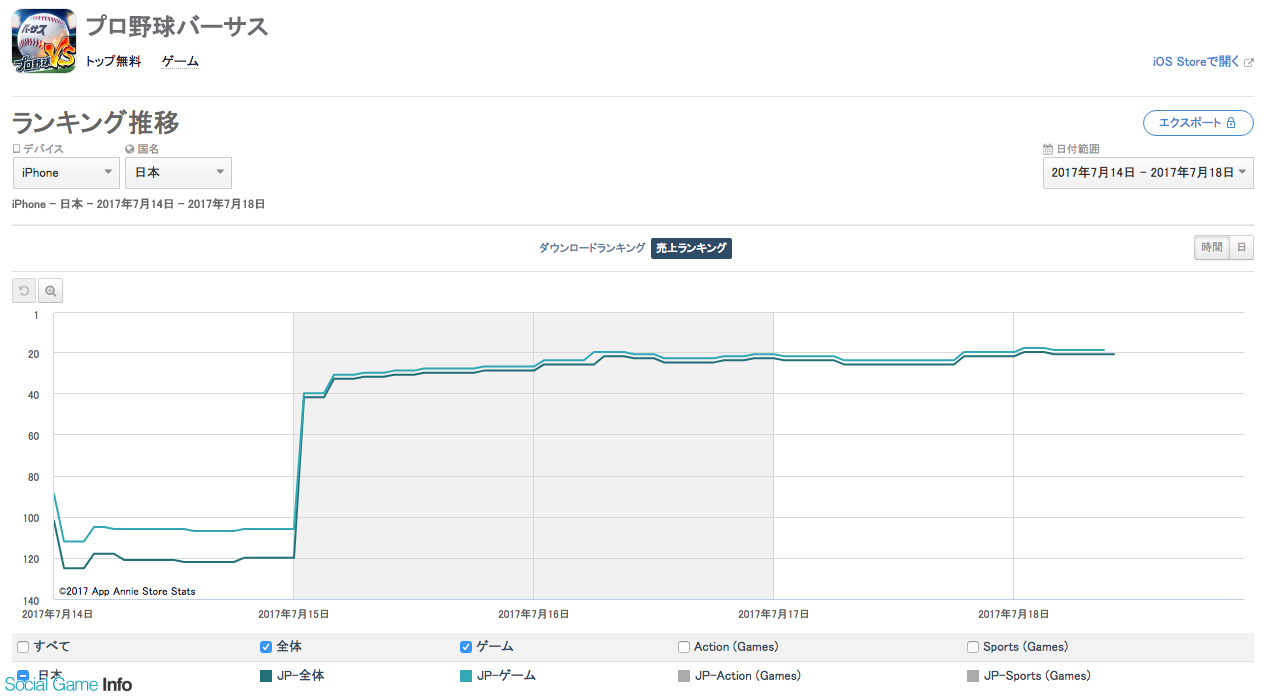1262x697 pixels.
Task: Click the ランキング推移 heading
Action: tap(96, 123)
